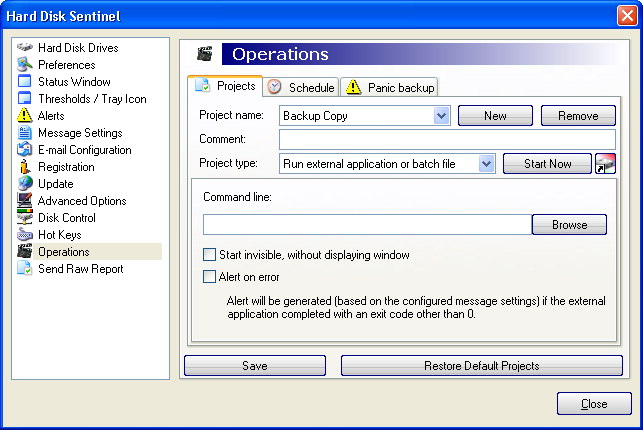Click the Send Raw Report sidebar icon
The height and width of the screenshot is (430, 643).
25,268
